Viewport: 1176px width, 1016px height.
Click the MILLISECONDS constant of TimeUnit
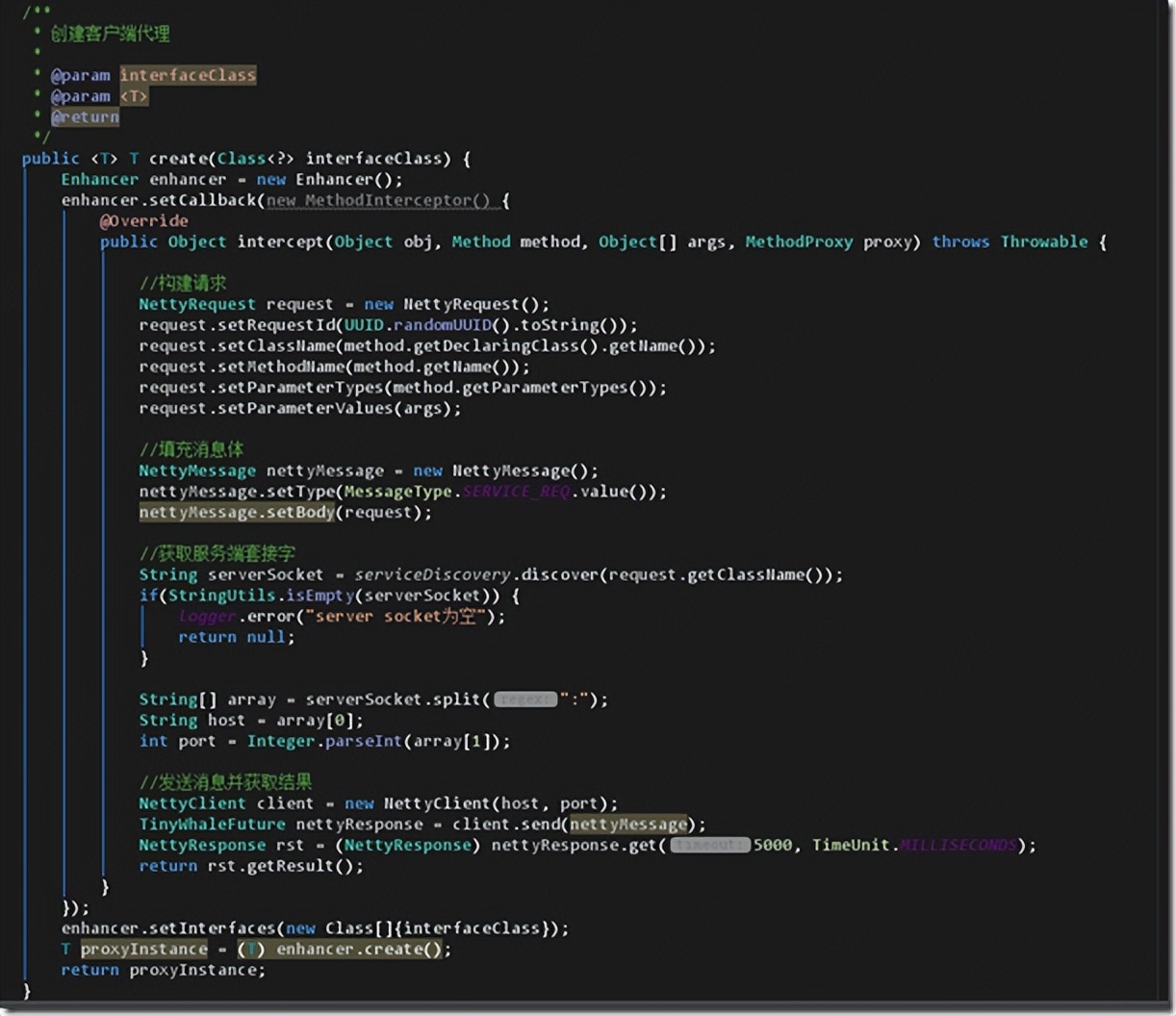click(958, 845)
